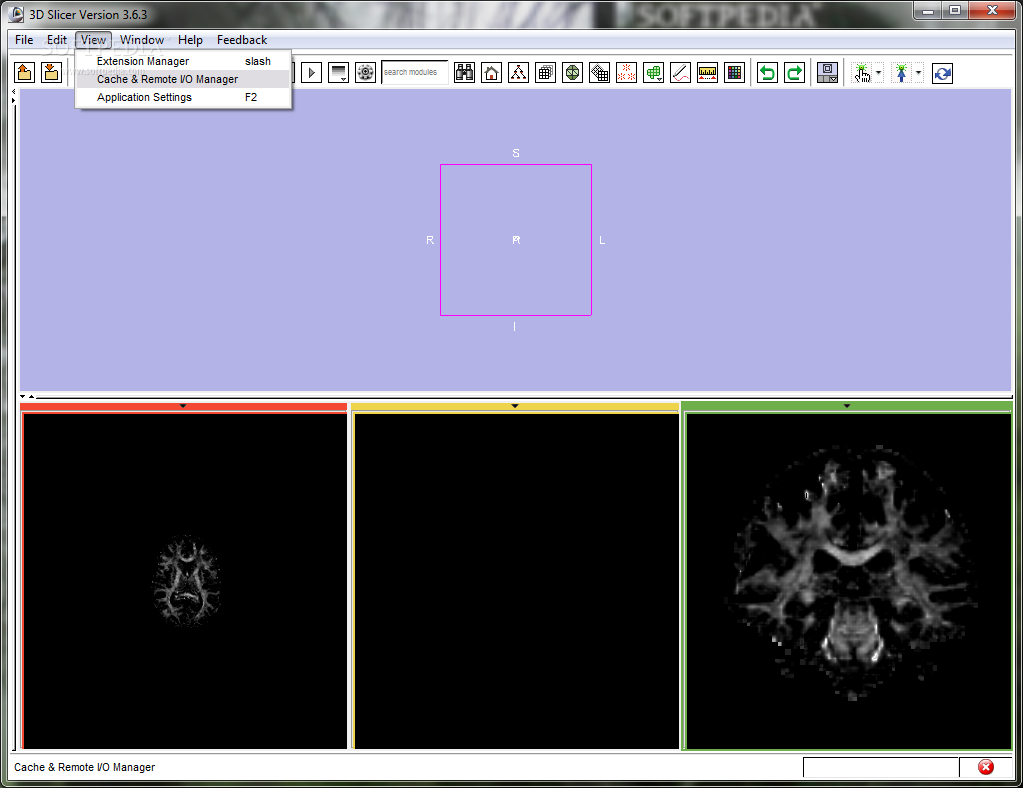This screenshot has height=788, width=1023.
Task: Click the green Undo arrow
Action: coord(767,72)
